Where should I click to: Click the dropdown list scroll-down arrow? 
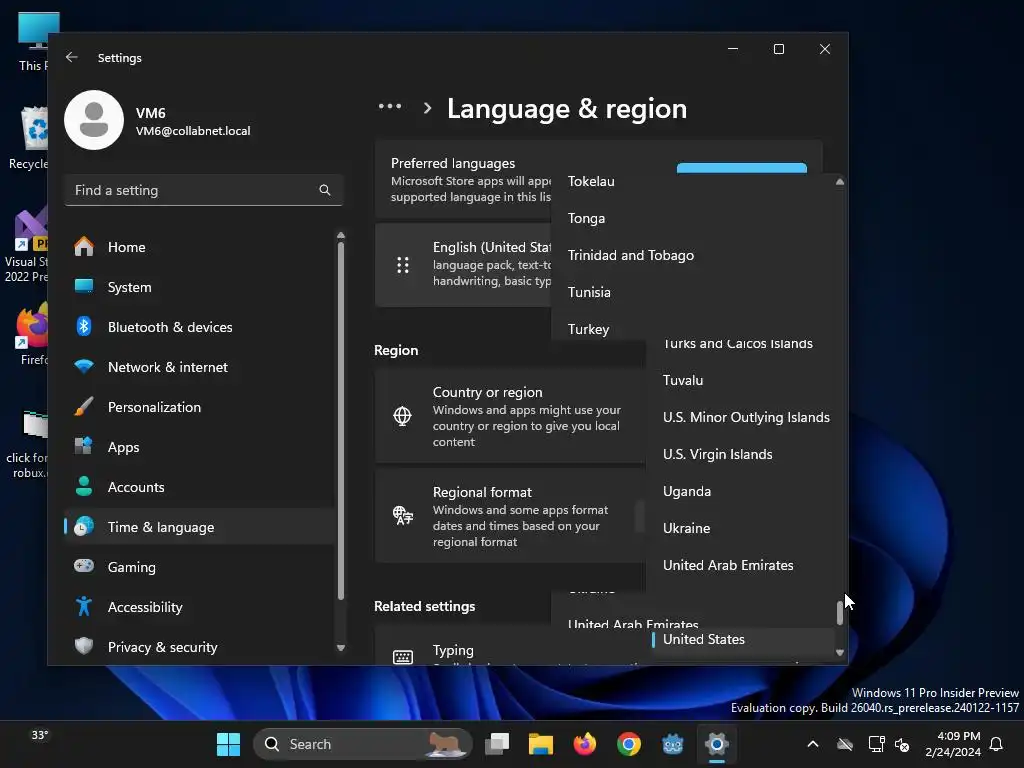point(840,652)
